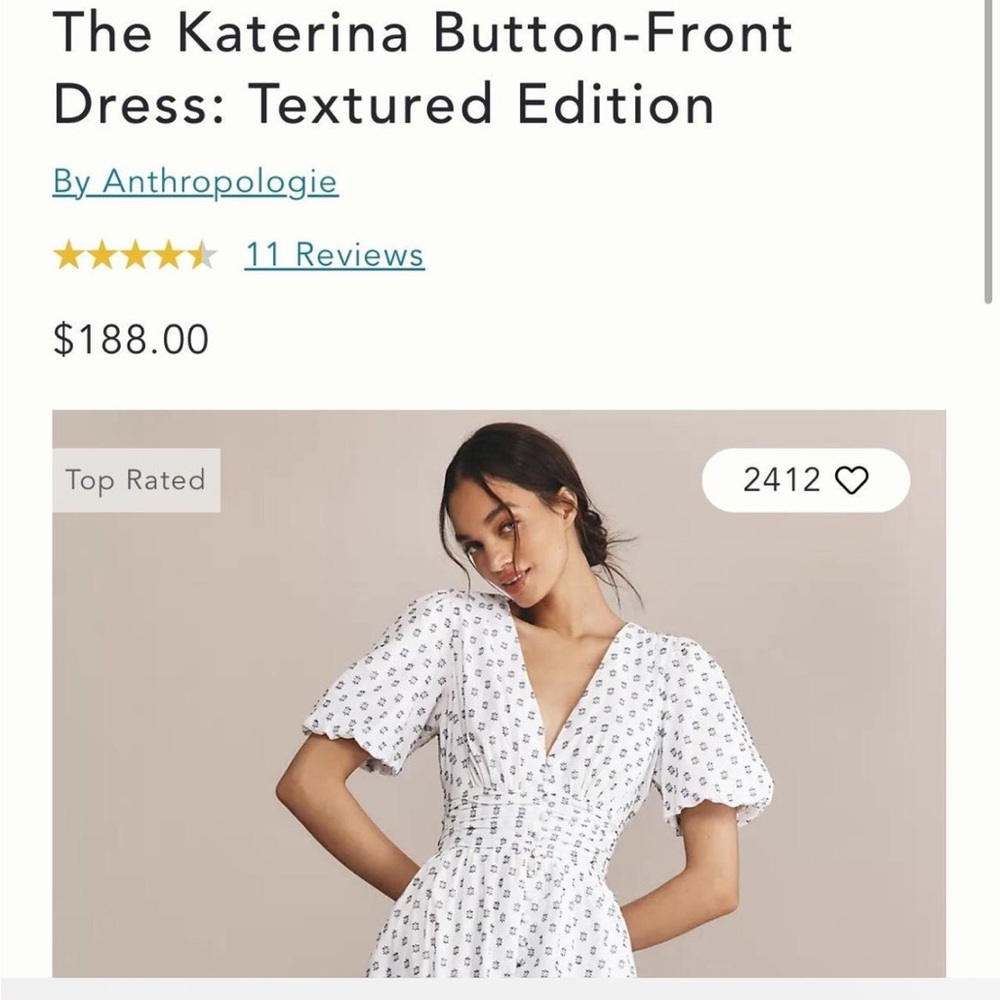This screenshot has width=1000, height=1000.
Task: Select the first star in the rating
Action: click(70, 254)
